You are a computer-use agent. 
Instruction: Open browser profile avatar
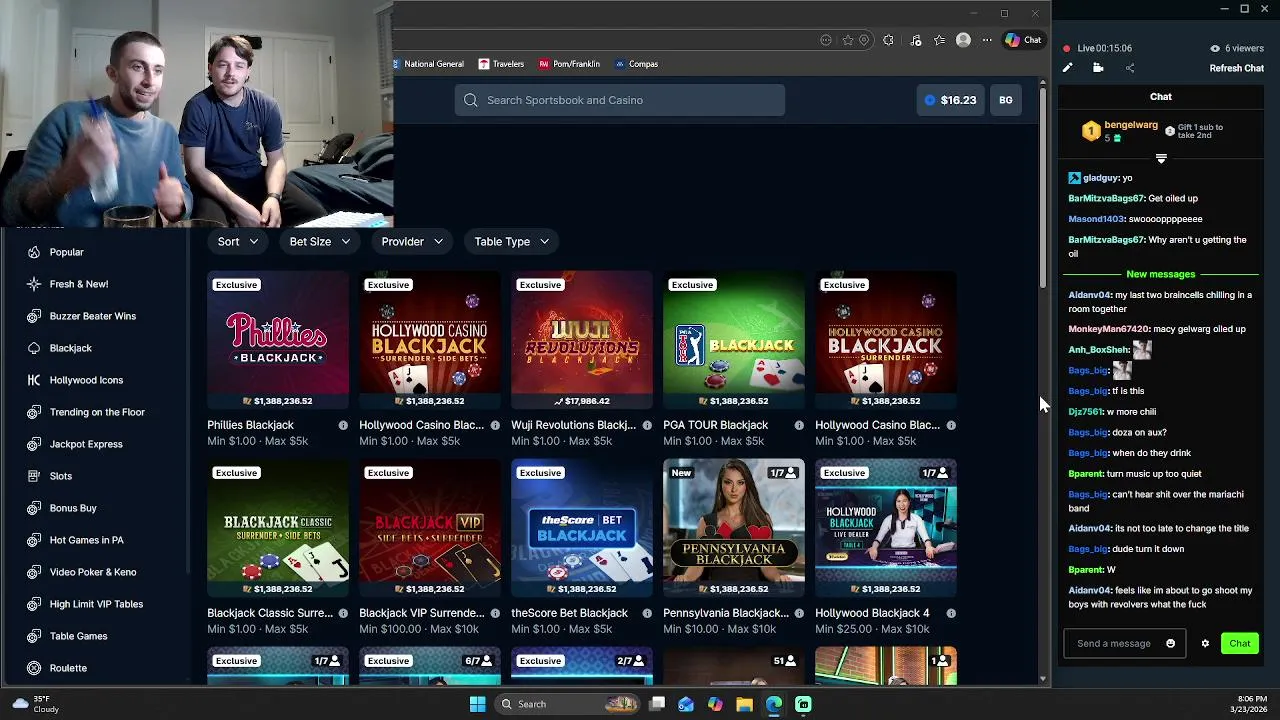pos(963,40)
